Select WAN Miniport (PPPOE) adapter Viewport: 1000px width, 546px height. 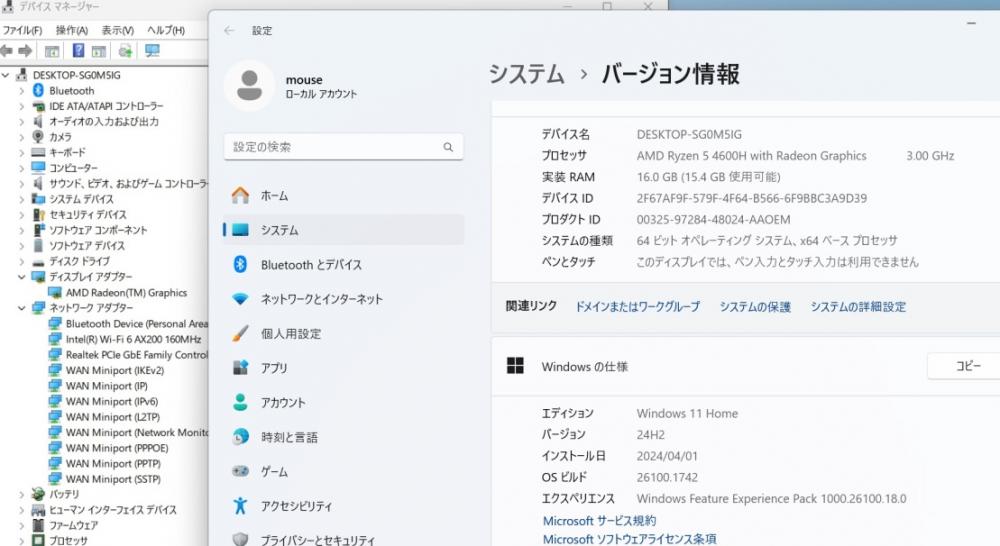(x=117, y=448)
